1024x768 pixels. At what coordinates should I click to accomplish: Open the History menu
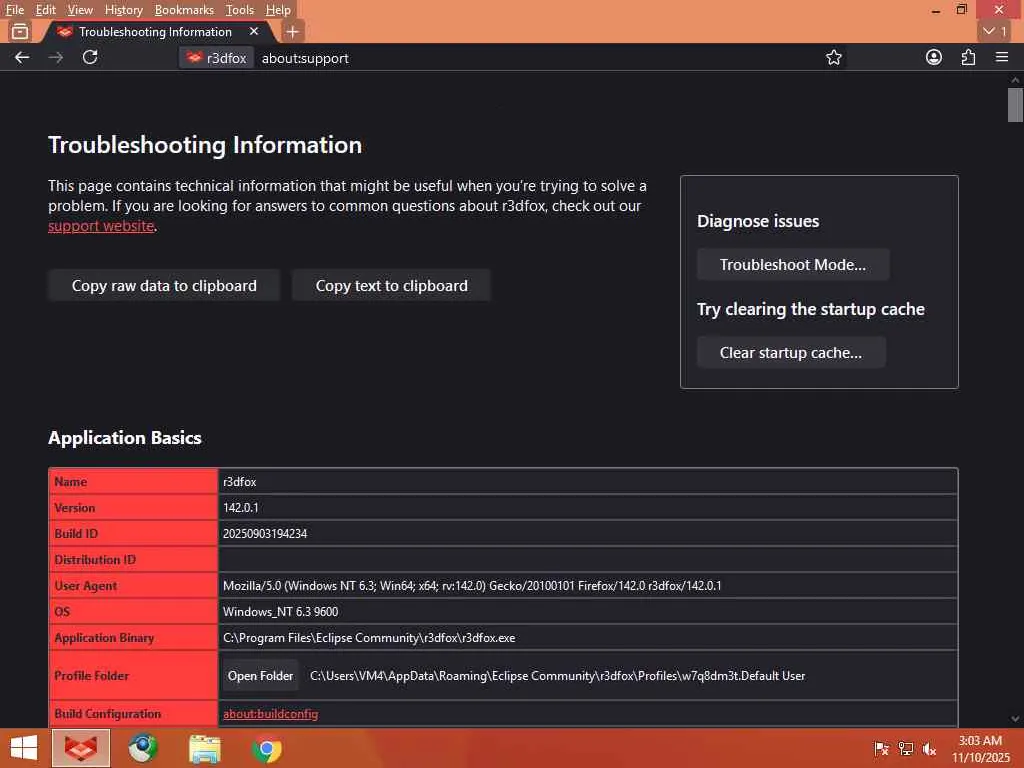(x=123, y=10)
